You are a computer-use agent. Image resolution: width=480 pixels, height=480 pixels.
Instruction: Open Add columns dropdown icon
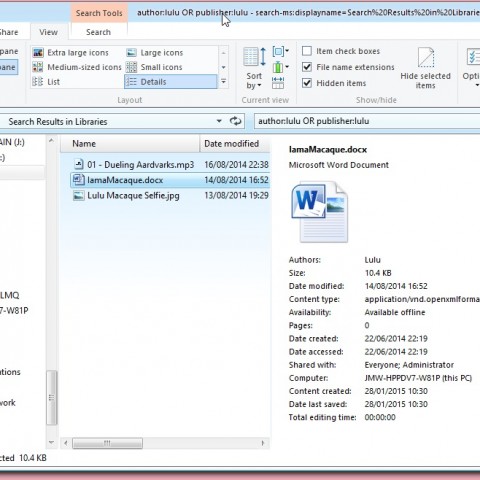280,67
